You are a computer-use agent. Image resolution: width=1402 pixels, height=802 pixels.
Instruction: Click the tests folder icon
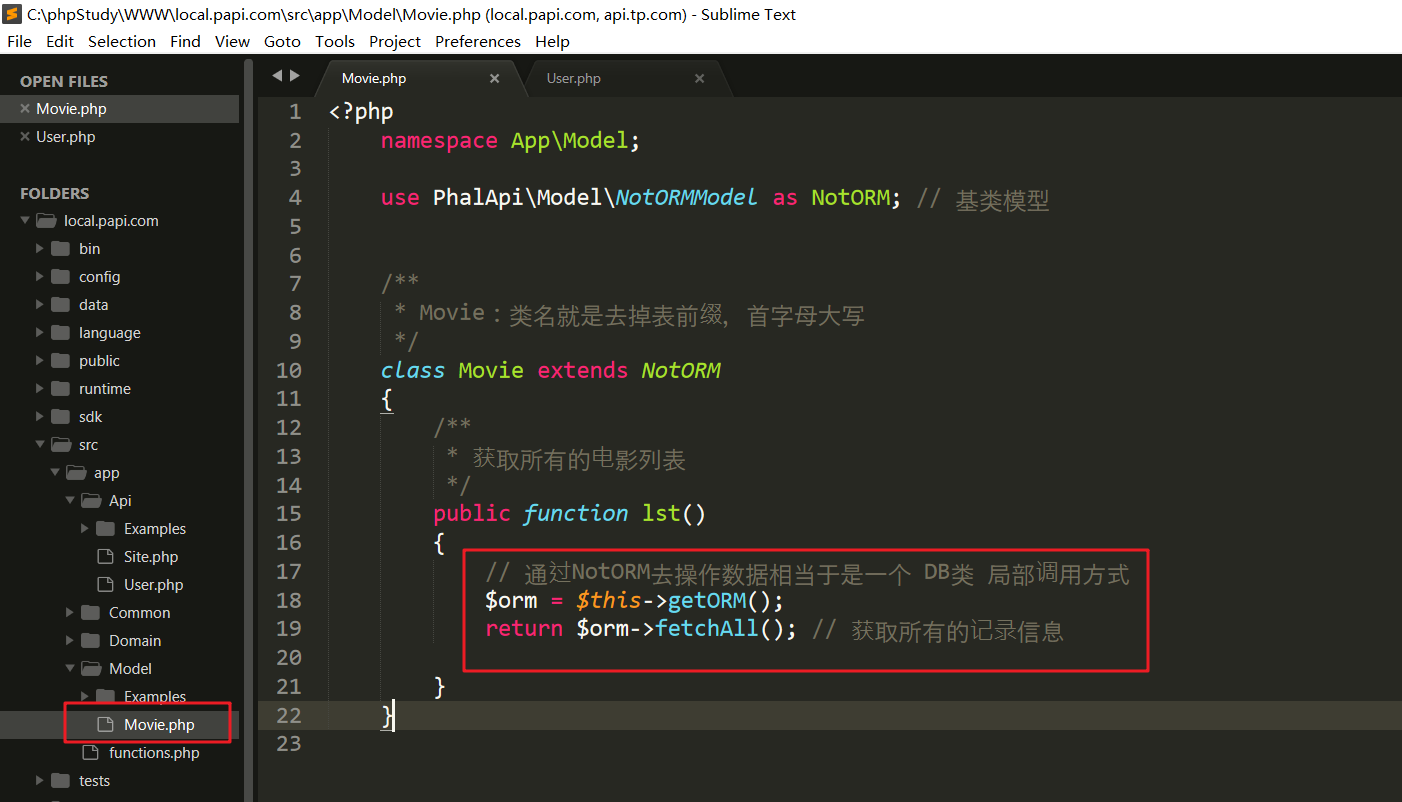[60, 781]
